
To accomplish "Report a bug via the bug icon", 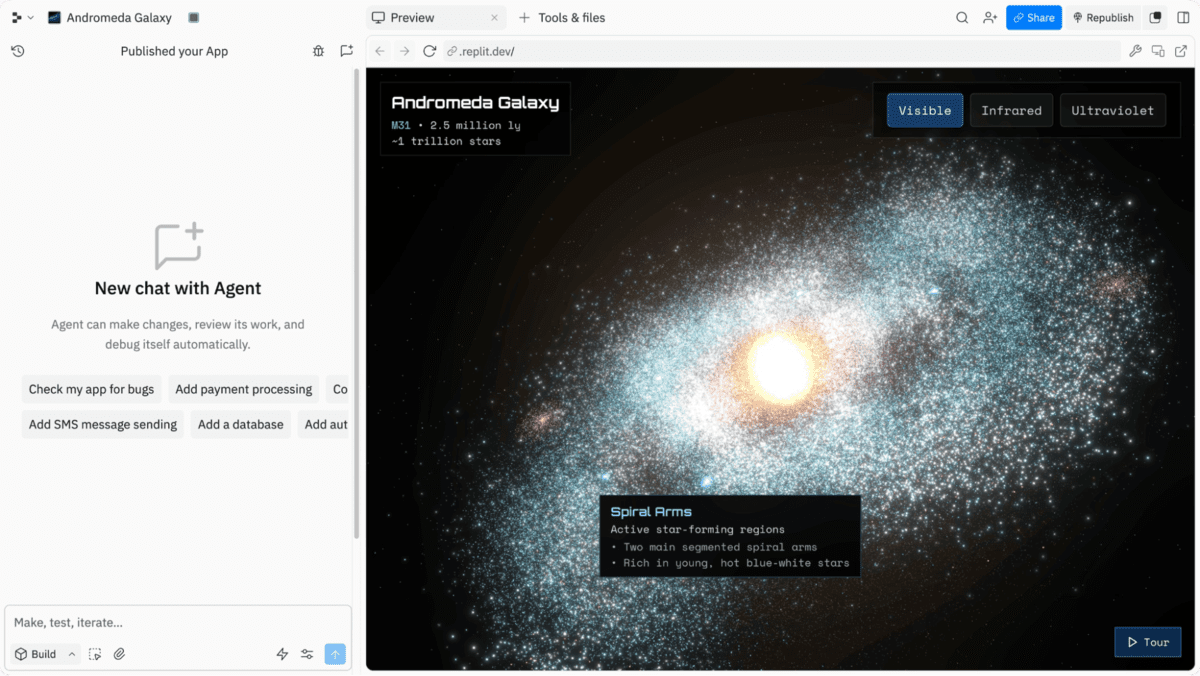I will click(318, 50).
